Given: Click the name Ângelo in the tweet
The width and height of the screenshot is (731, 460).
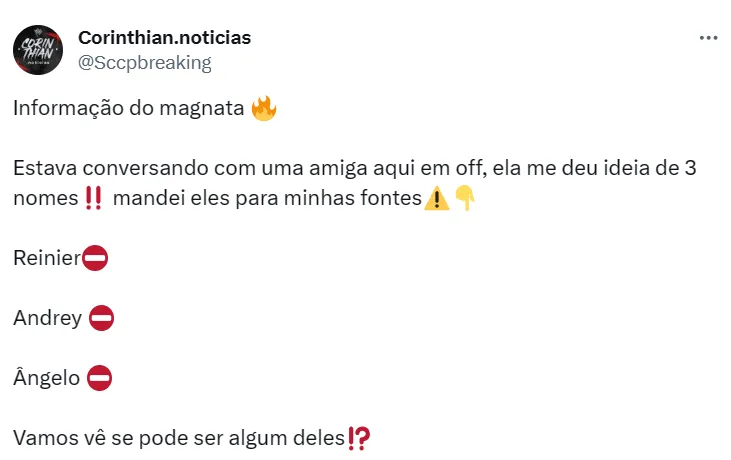Looking at the screenshot, I should click(x=46, y=378).
